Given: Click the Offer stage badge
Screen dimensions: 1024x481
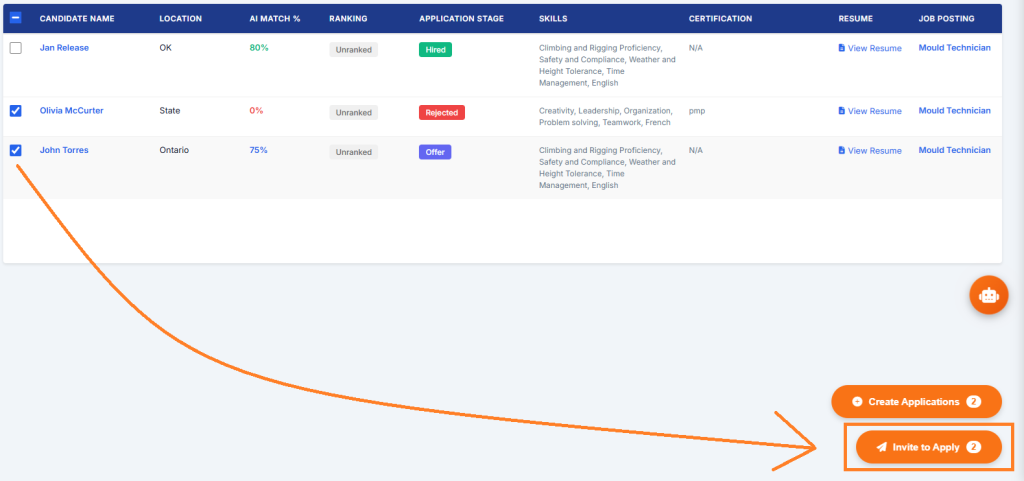Looking at the screenshot, I should click(x=435, y=152).
